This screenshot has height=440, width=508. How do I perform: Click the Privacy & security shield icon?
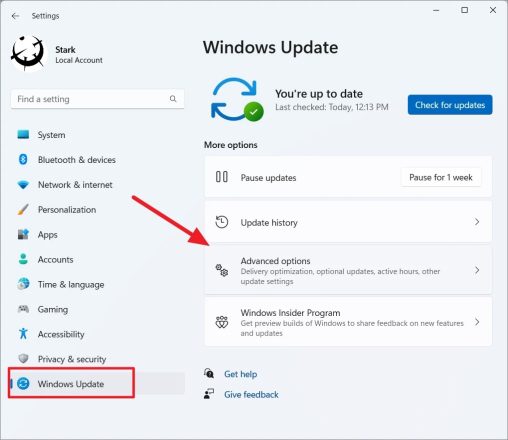point(23,359)
